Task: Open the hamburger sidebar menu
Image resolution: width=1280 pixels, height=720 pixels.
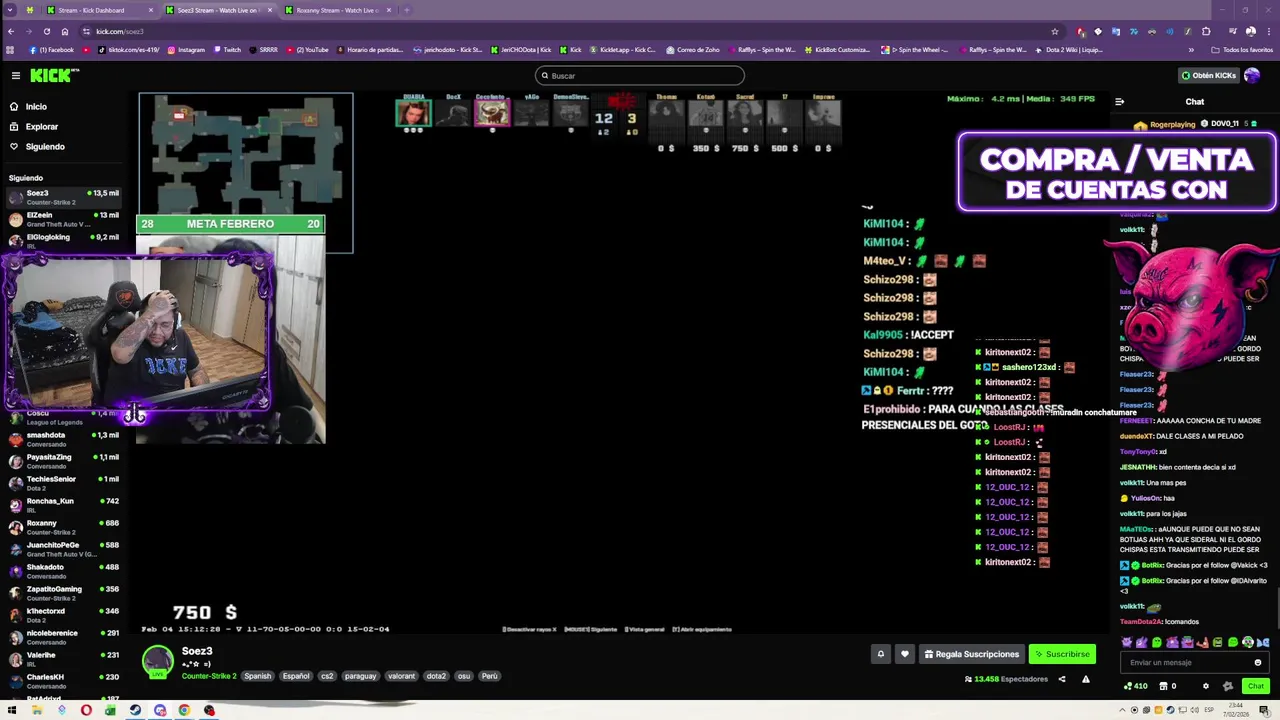Action: click(x=16, y=76)
